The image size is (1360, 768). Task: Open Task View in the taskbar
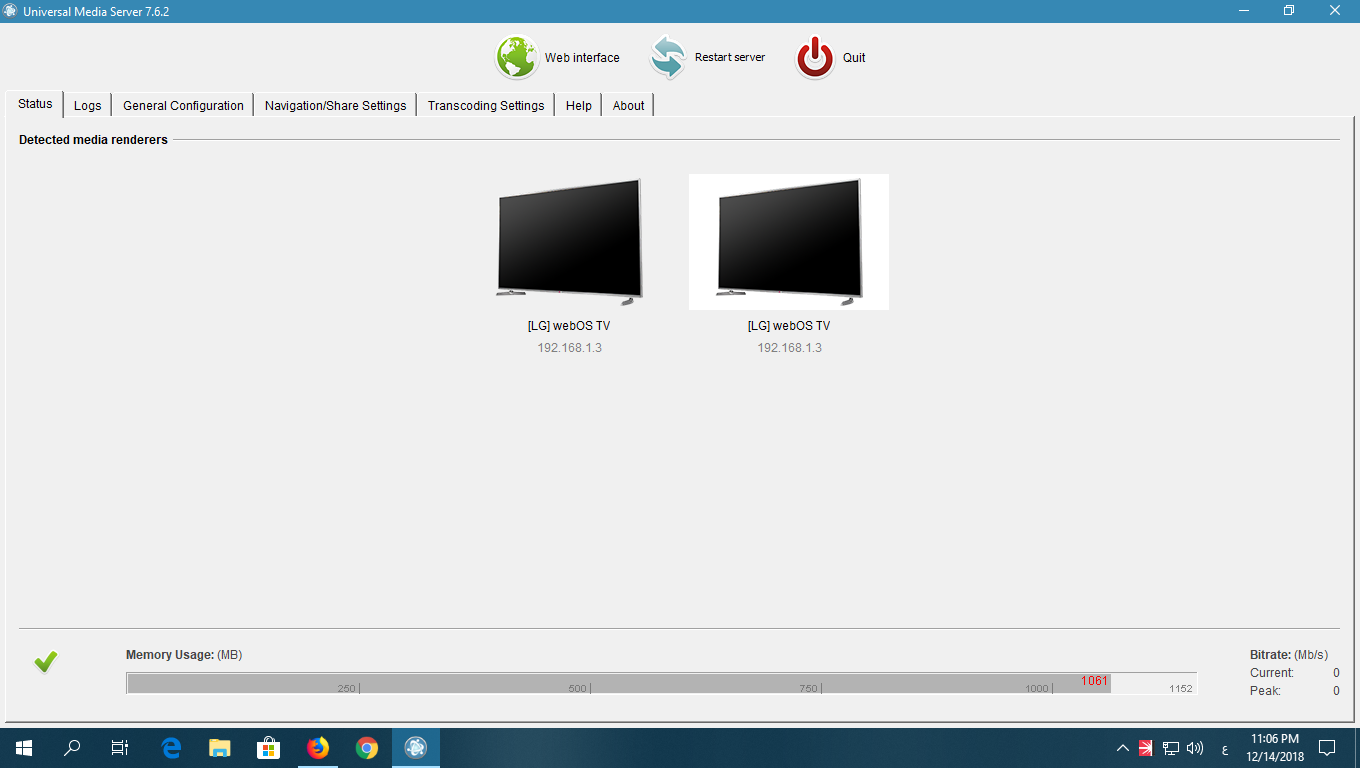pos(120,748)
